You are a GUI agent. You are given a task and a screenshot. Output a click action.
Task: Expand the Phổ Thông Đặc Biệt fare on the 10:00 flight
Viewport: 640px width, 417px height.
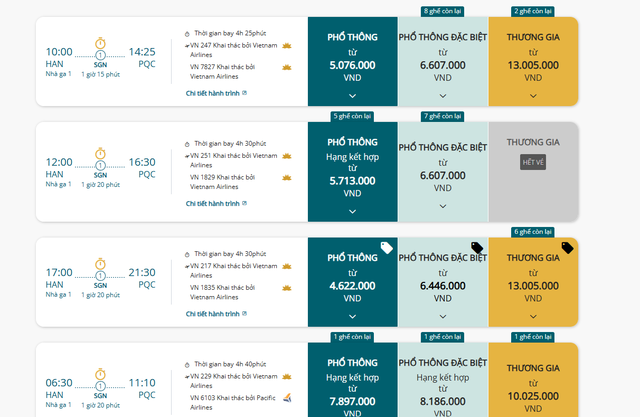point(443,96)
